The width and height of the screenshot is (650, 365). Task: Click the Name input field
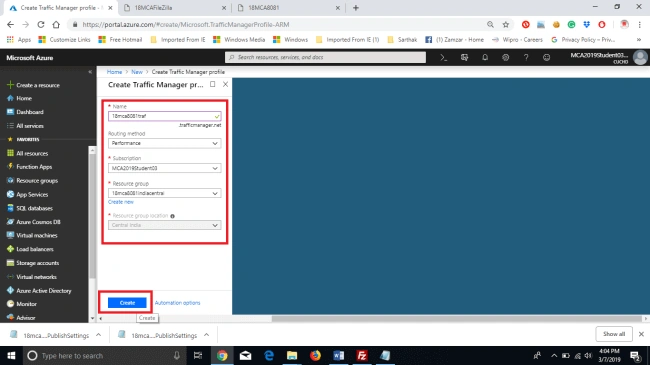(165, 116)
